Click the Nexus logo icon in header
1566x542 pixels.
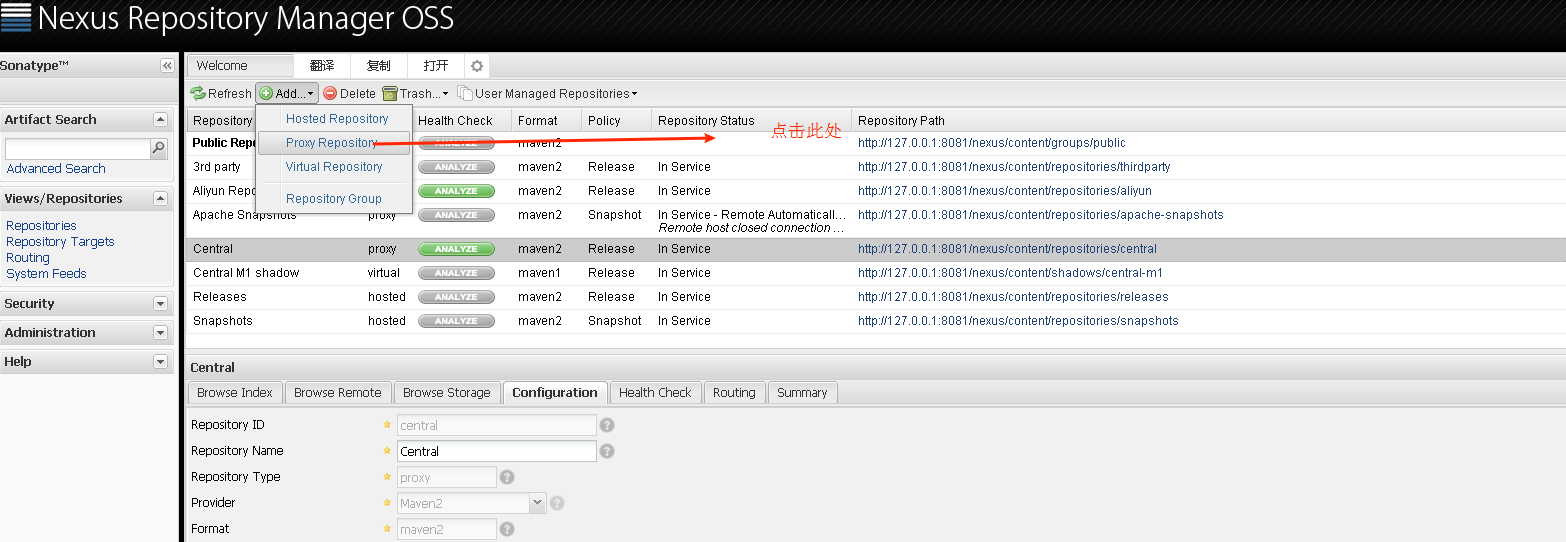(x=16, y=18)
